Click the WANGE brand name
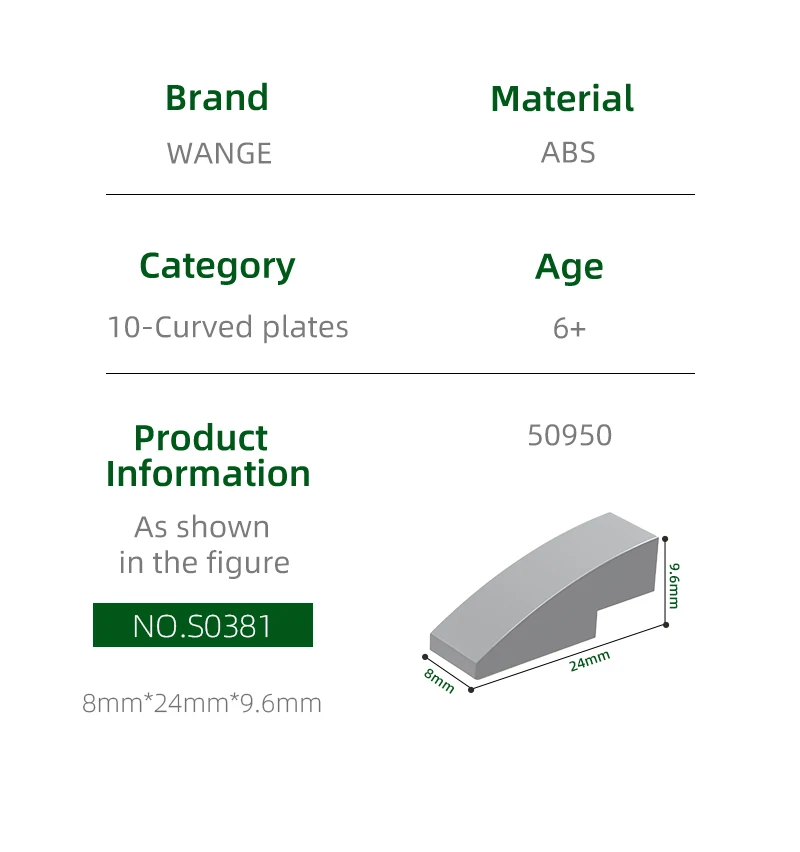The image size is (800, 852). [219, 153]
